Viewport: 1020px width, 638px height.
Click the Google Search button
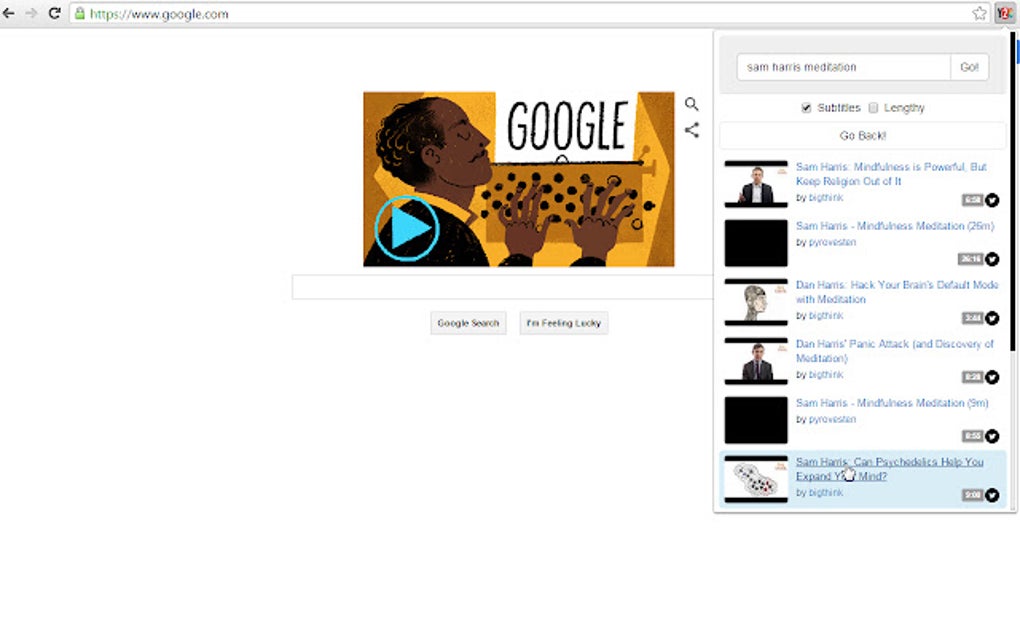tap(468, 323)
